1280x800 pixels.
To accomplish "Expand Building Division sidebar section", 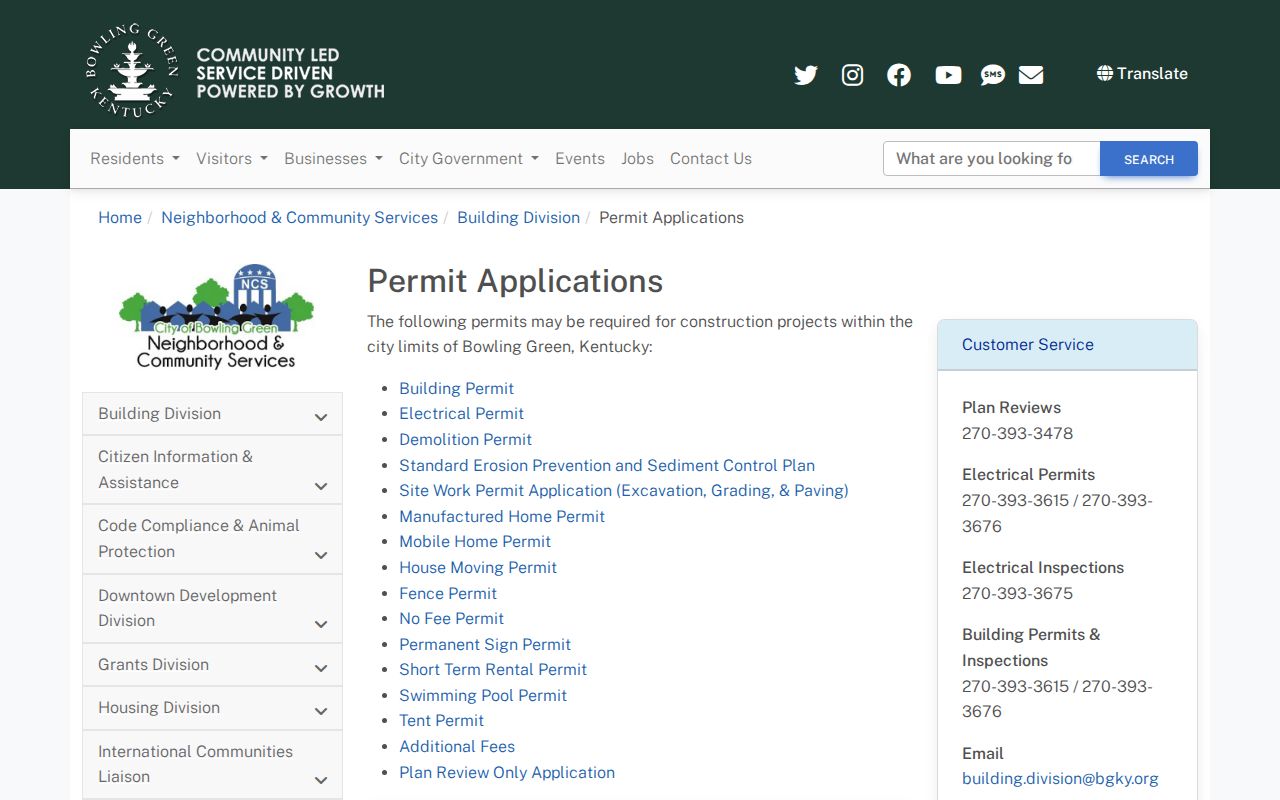I will (212, 414).
